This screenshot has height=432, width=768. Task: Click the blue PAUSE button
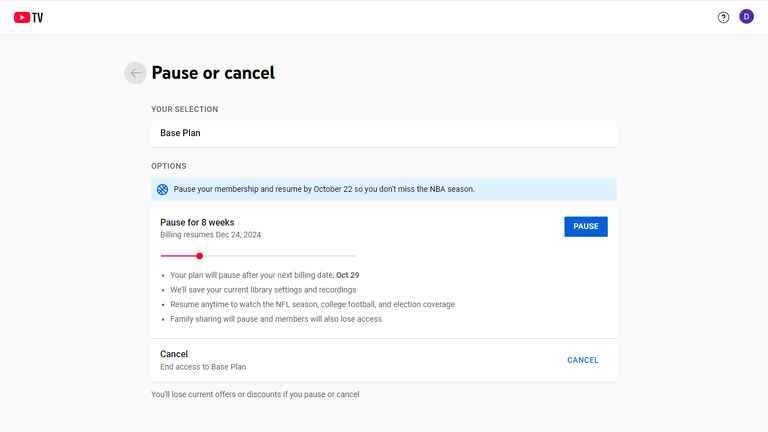point(586,226)
